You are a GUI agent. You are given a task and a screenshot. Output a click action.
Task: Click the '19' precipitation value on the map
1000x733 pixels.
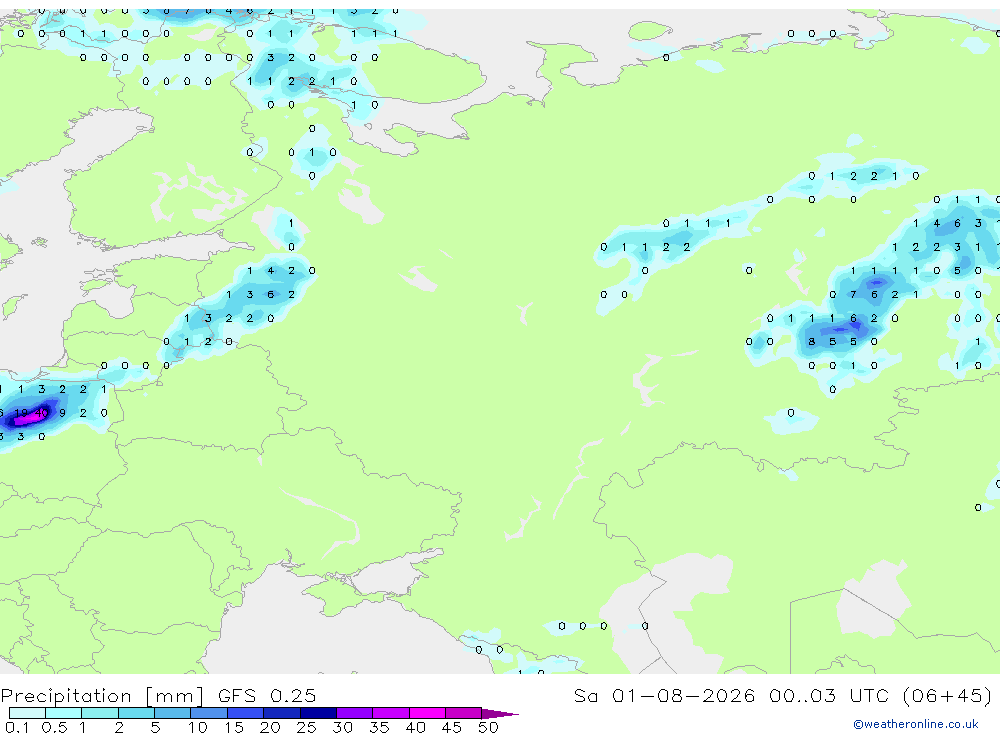(20, 413)
